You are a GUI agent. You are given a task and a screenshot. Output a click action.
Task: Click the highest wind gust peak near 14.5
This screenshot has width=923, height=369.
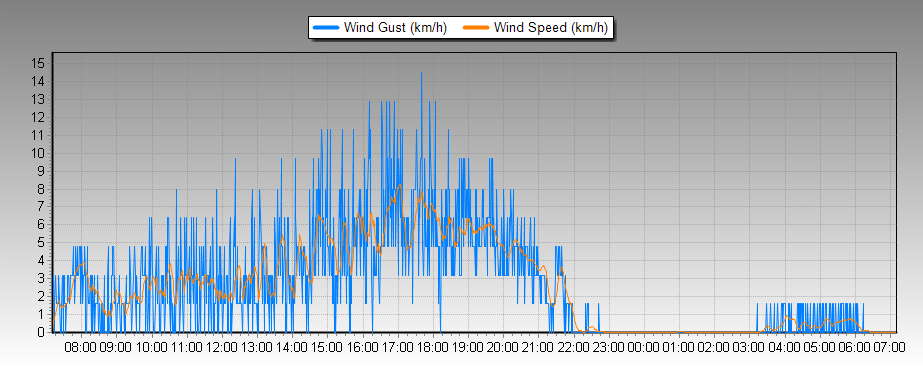click(421, 73)
